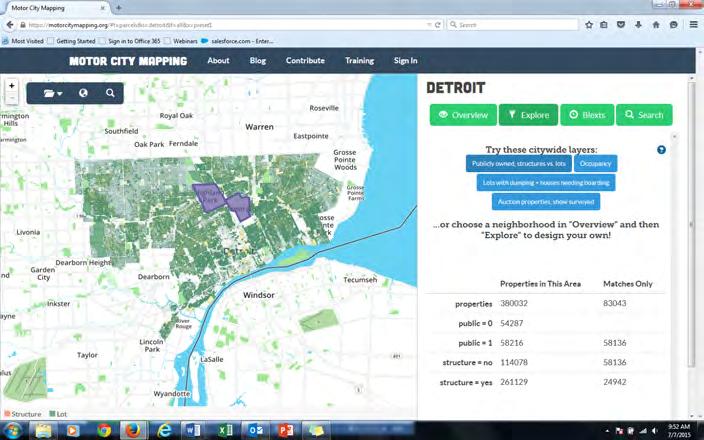Click the page vertical scrollbar on right
Image resolution: width=704 pixels, height=440 pixels.
692,224
